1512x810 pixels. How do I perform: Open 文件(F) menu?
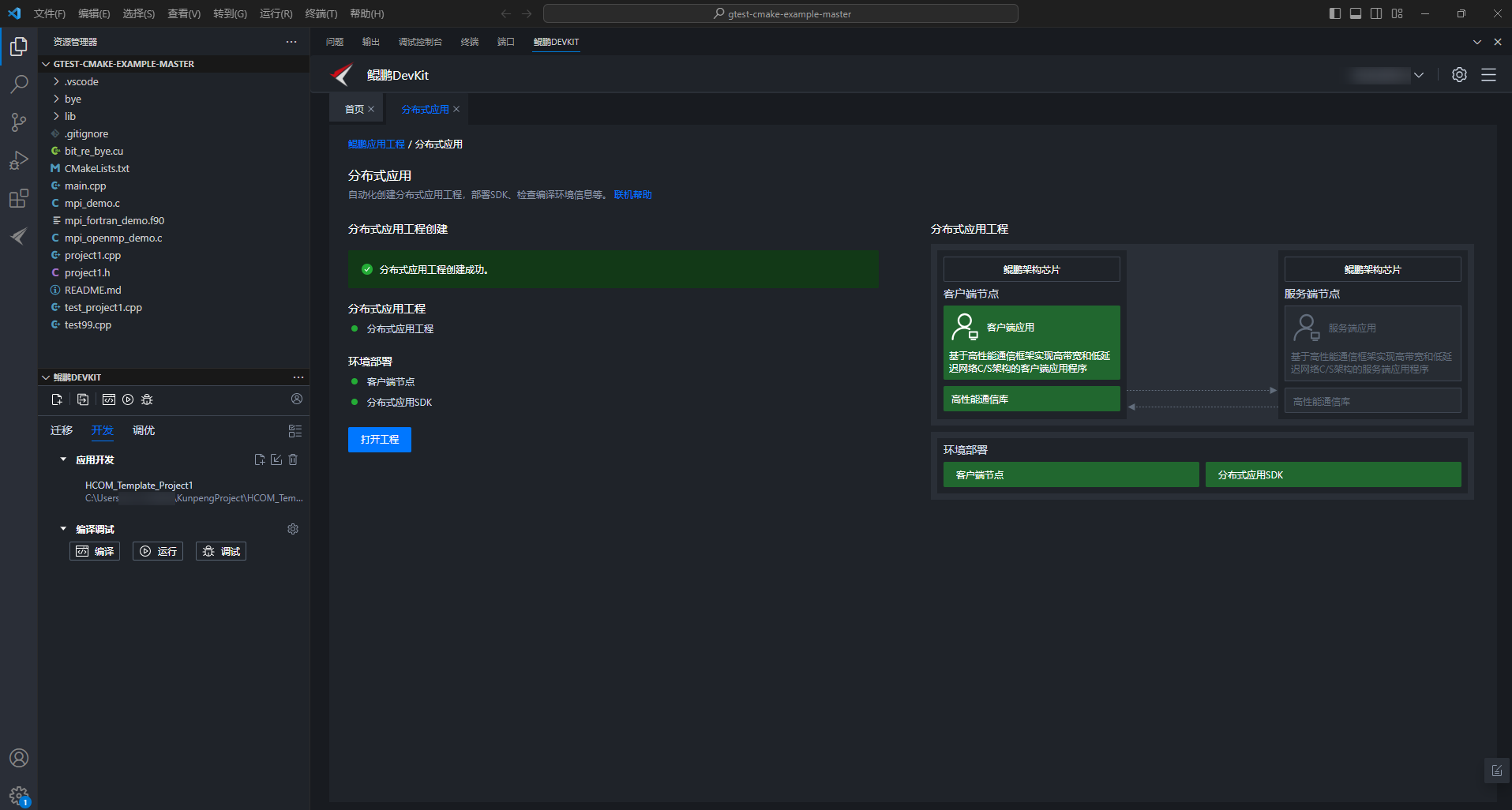point(50,13)
